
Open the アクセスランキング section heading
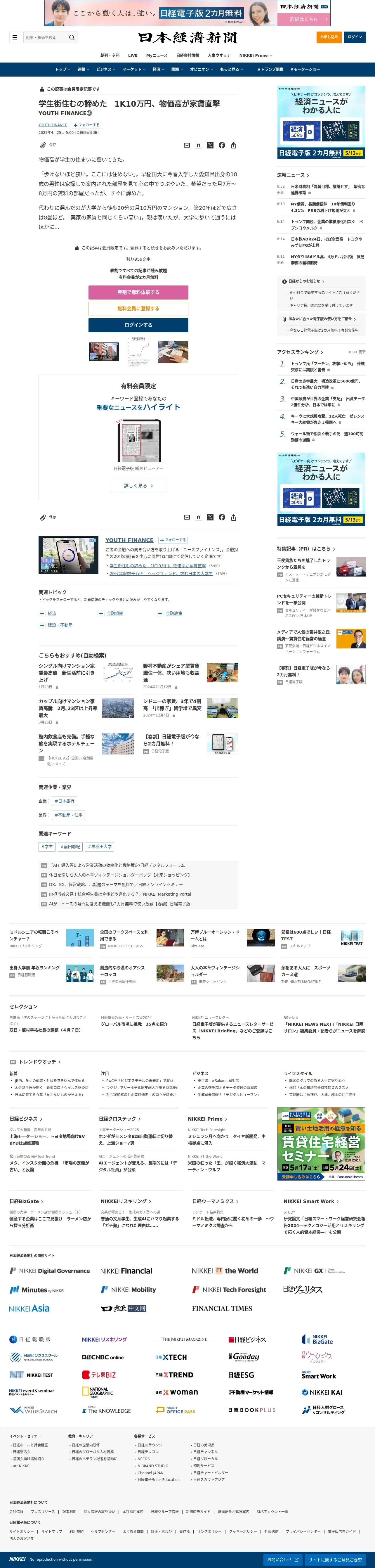coord(300,352)
